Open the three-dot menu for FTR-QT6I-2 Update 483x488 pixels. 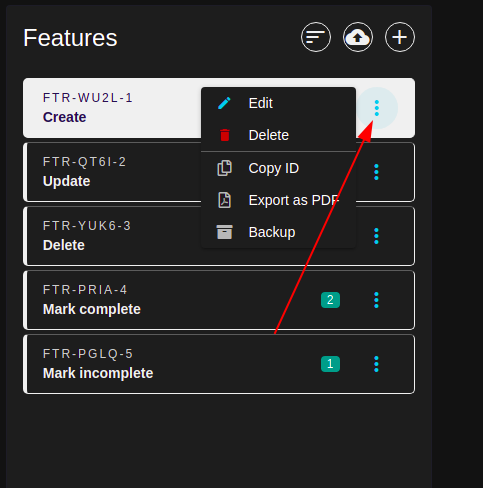click(x=376, y=172)
